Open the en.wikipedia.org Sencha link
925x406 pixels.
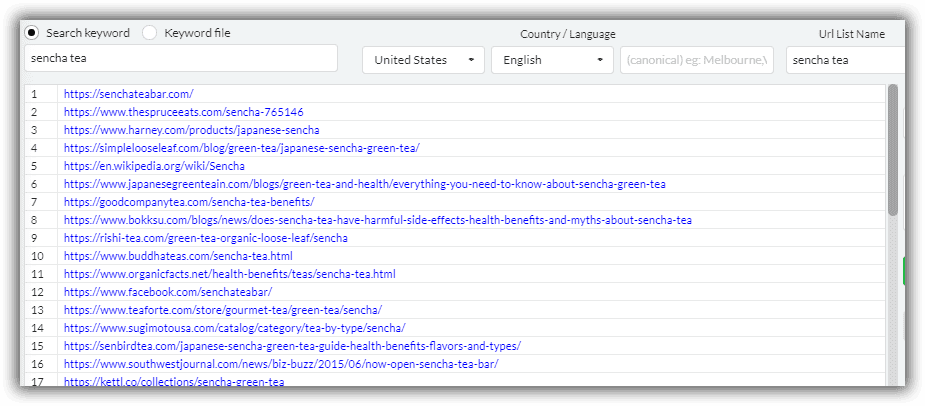point(154,166)
